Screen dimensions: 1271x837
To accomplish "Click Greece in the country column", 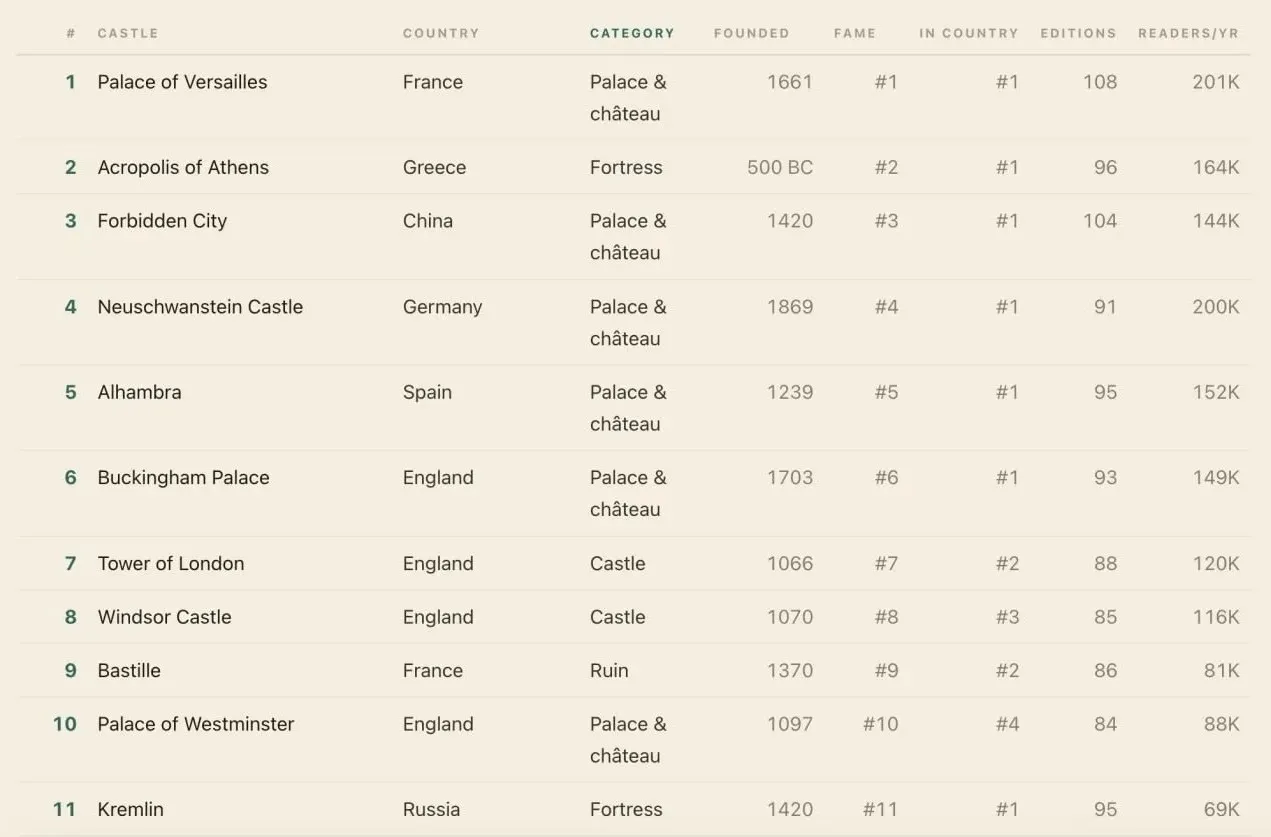I will point(434,167).
